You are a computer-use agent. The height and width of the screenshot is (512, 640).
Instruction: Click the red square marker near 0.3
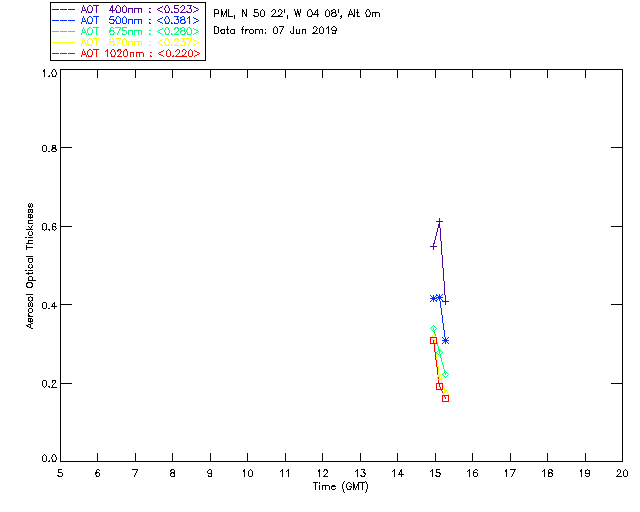click(433, 340)
